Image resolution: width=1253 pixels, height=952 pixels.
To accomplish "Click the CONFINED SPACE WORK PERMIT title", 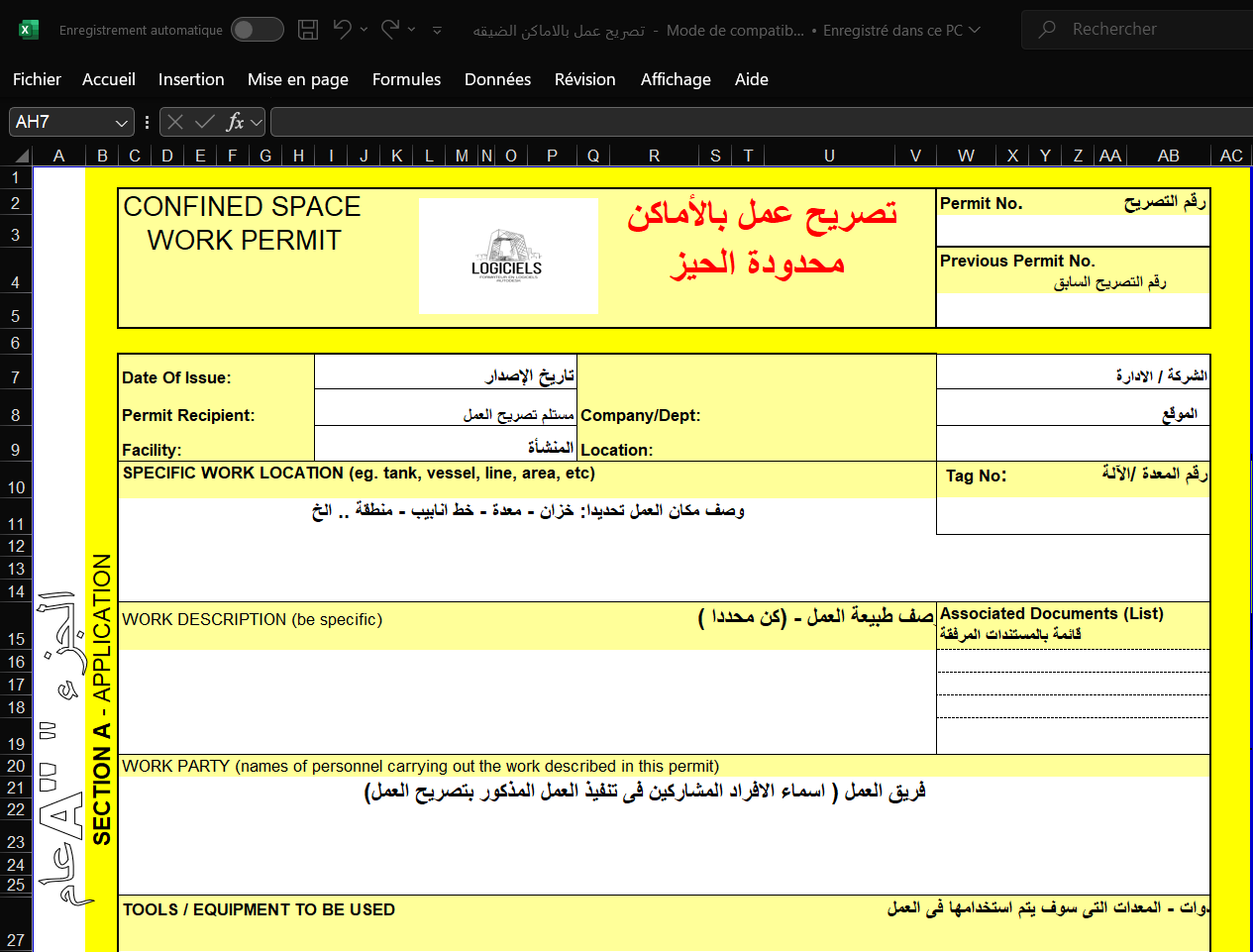I will click(243, 223).
